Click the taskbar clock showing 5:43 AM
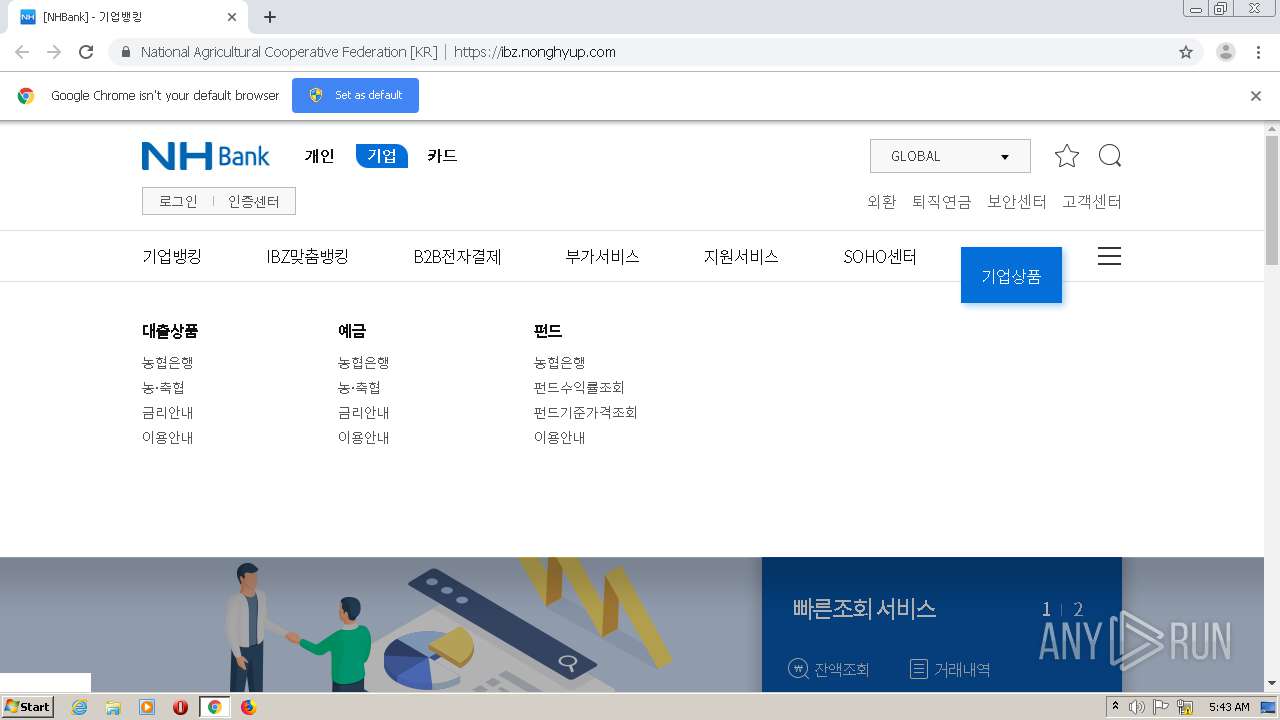The width and height of the screenshot is (1280, 720). pos(1229,707)
